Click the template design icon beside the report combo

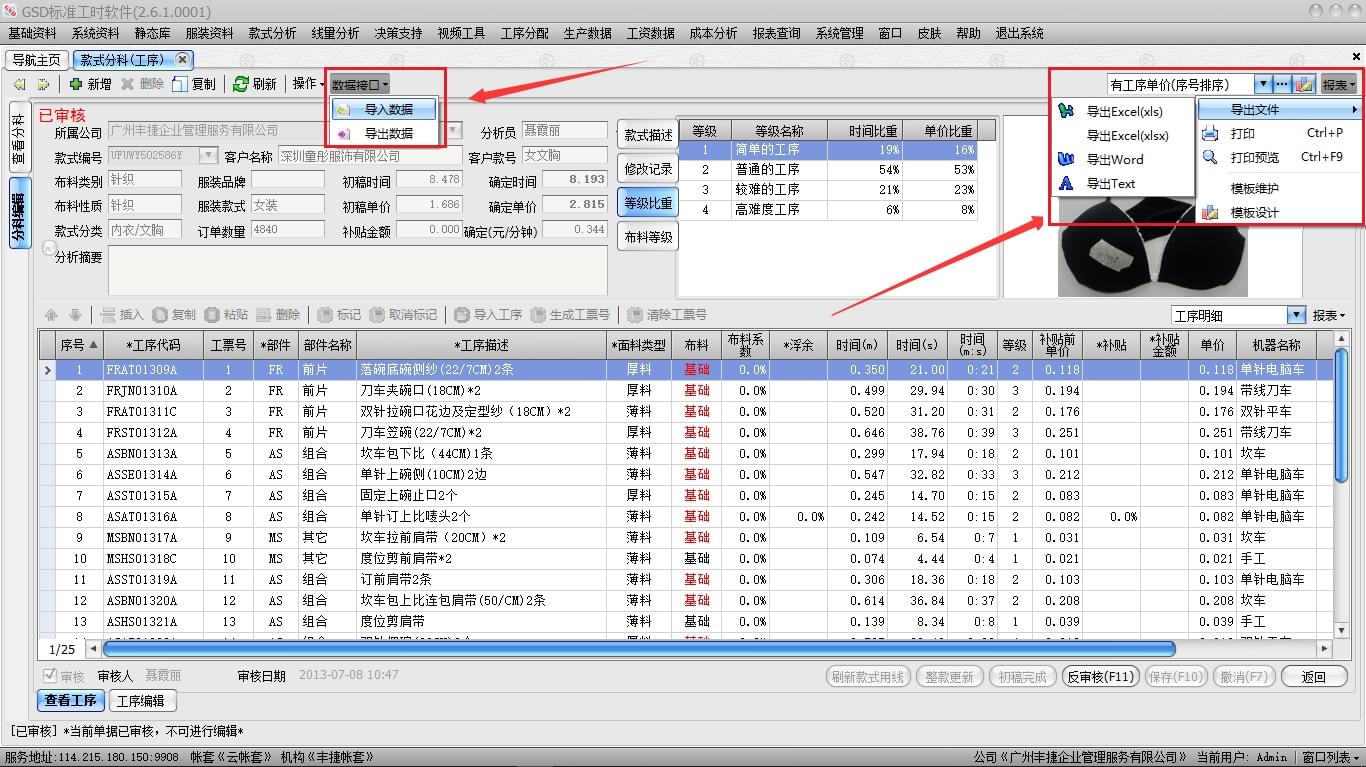(1304, 85)
